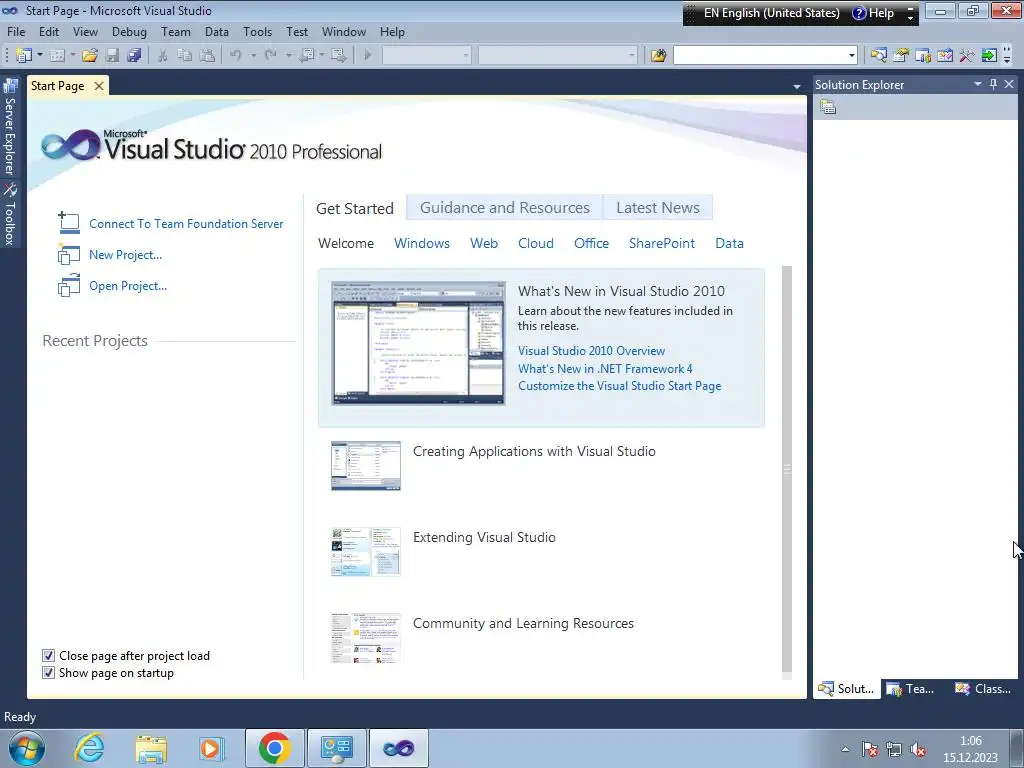Click the Start Debugging play icon
The height and width of the screenshot is (768, 1024).
point(368,56)
